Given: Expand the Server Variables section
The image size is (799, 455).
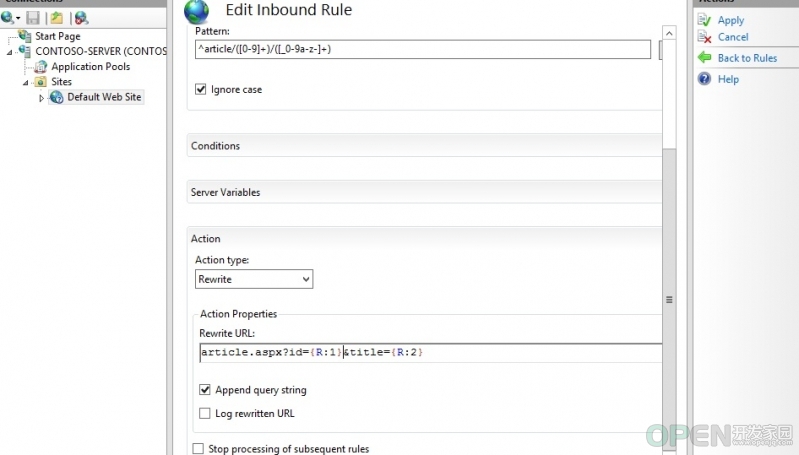Looking at the screenshot, I should [x=424, y=192].
